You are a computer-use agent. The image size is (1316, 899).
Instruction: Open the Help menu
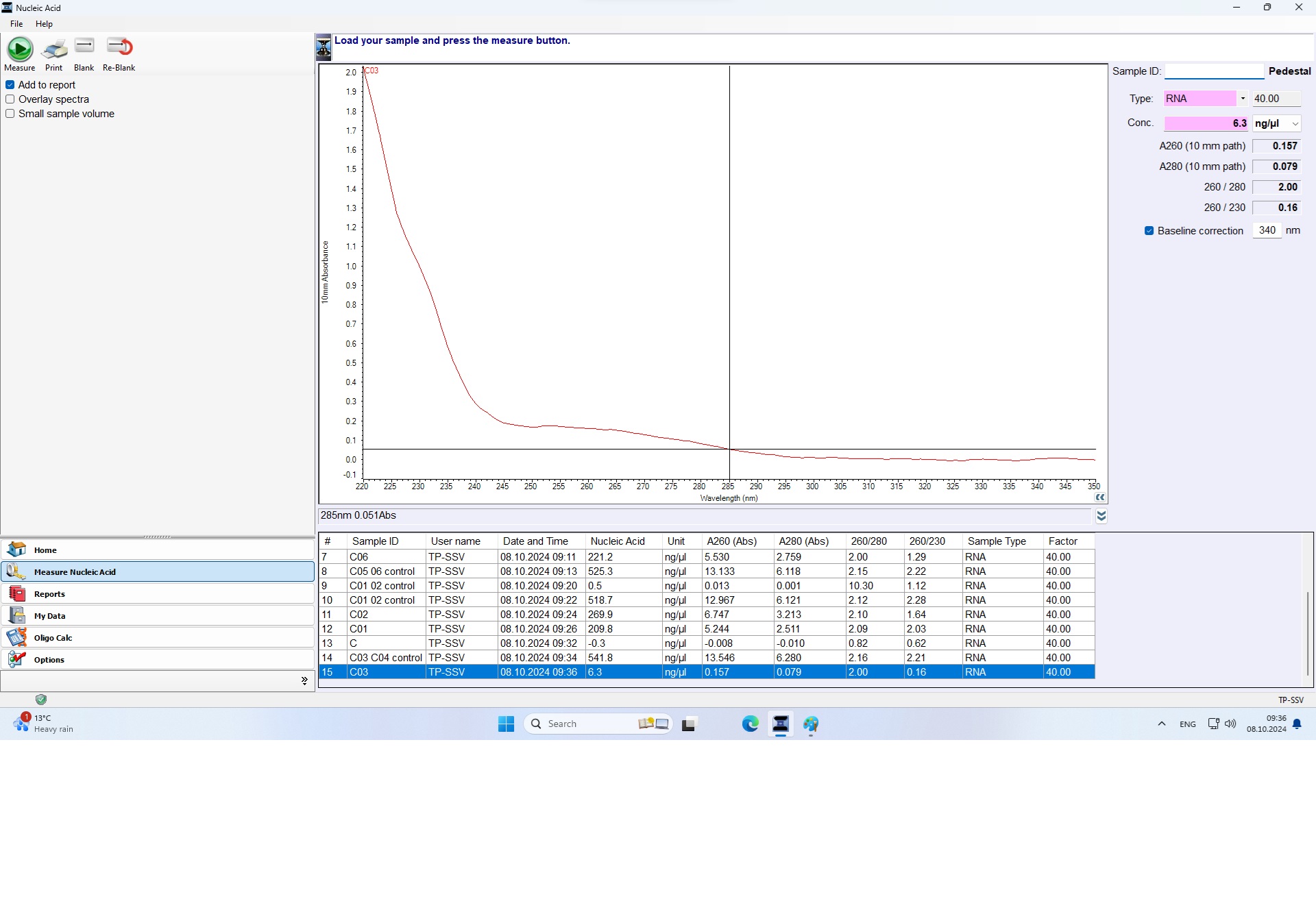click(44, 24)
